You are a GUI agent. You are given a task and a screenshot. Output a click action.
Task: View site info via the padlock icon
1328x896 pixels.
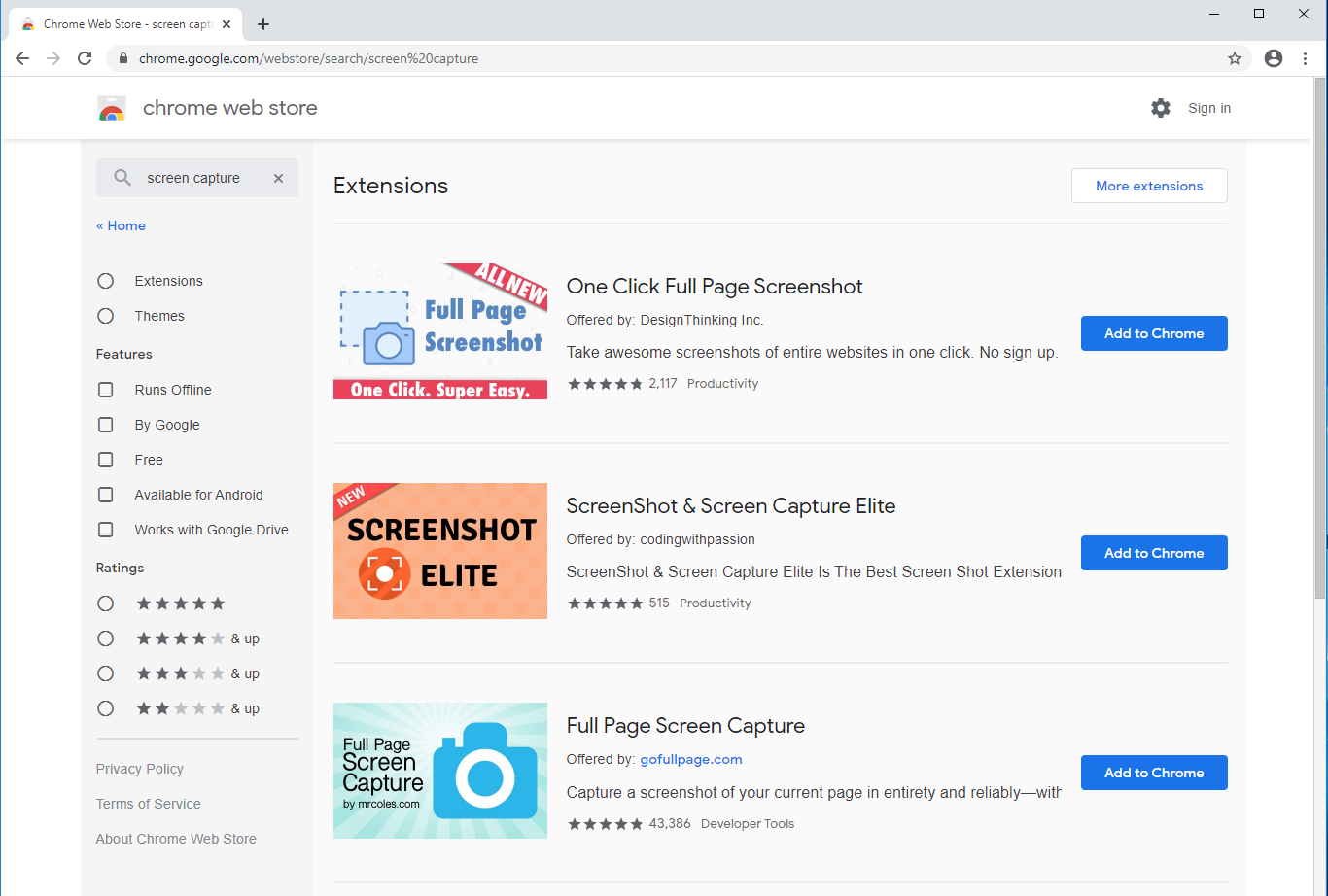(122, 58)
